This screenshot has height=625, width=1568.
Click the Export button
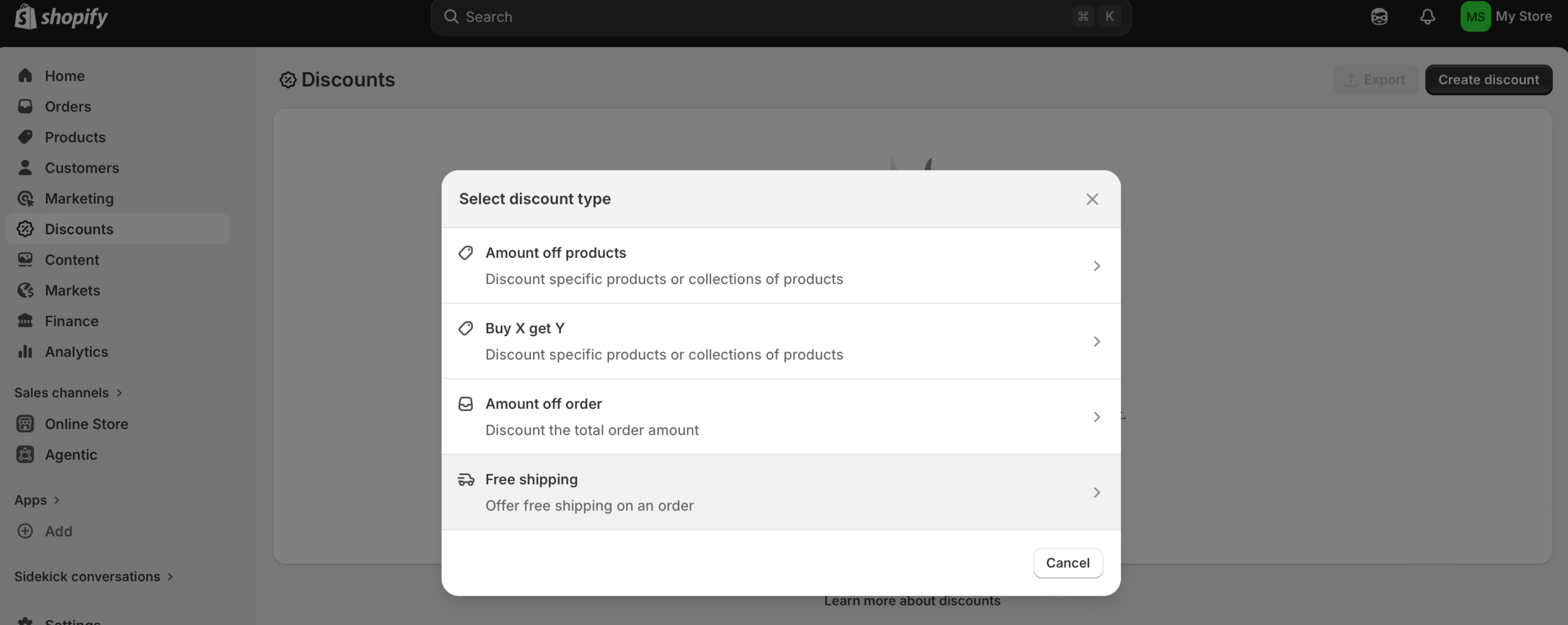pyautogui.click(x=1376, y=80)
